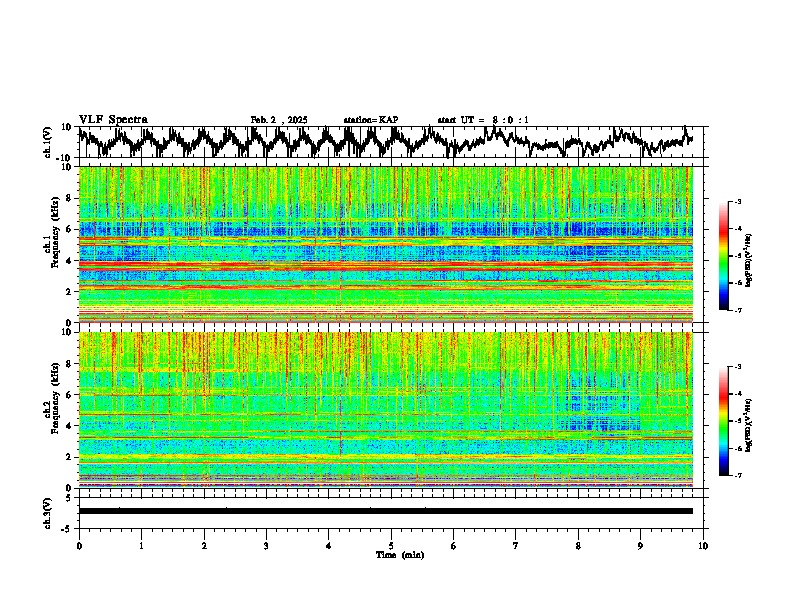Click the "start UT = 8 : 0 : 1" text
792x612 pixels.
tap(483, 120)
